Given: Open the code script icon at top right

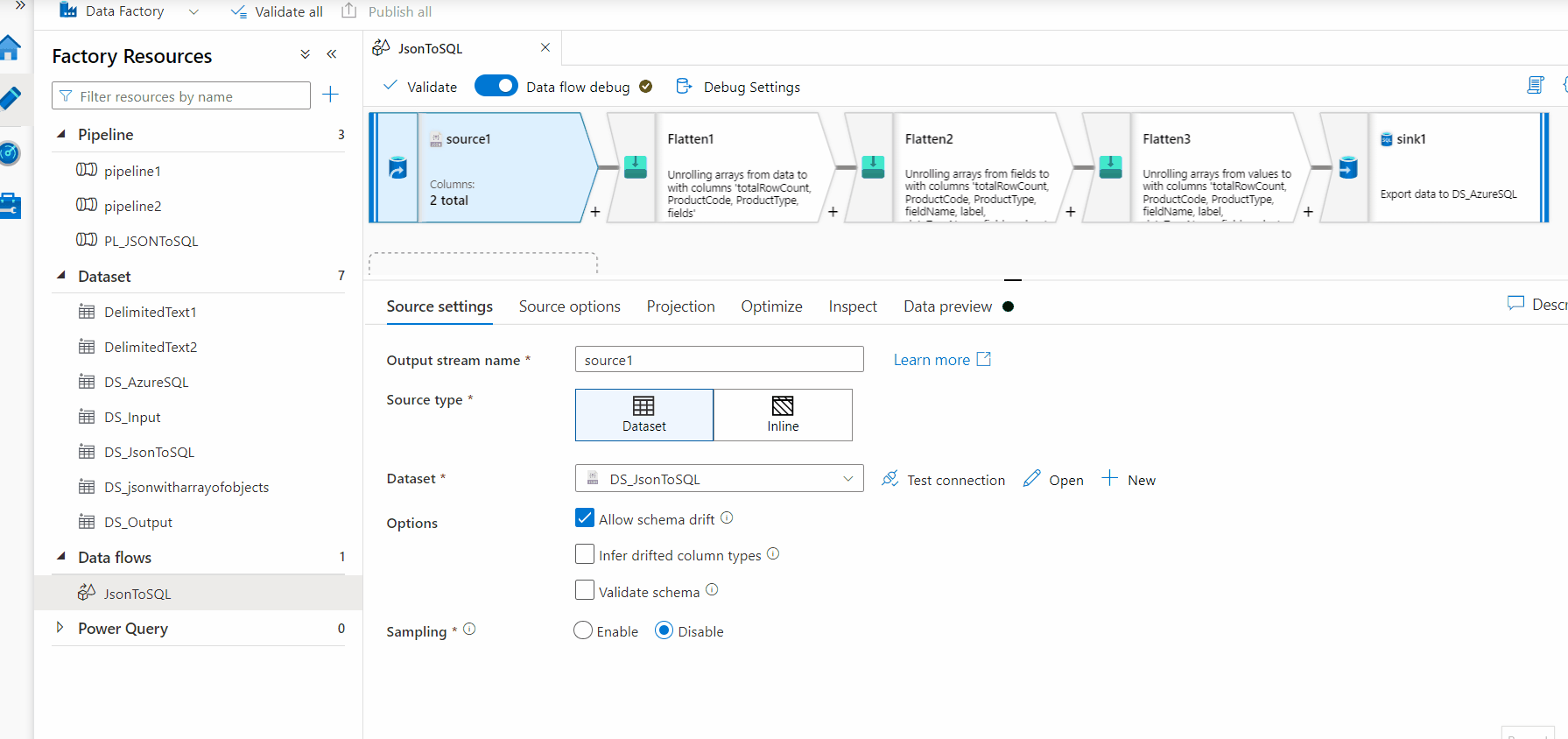Looking at the screenshot, I should pos(1535,85).
